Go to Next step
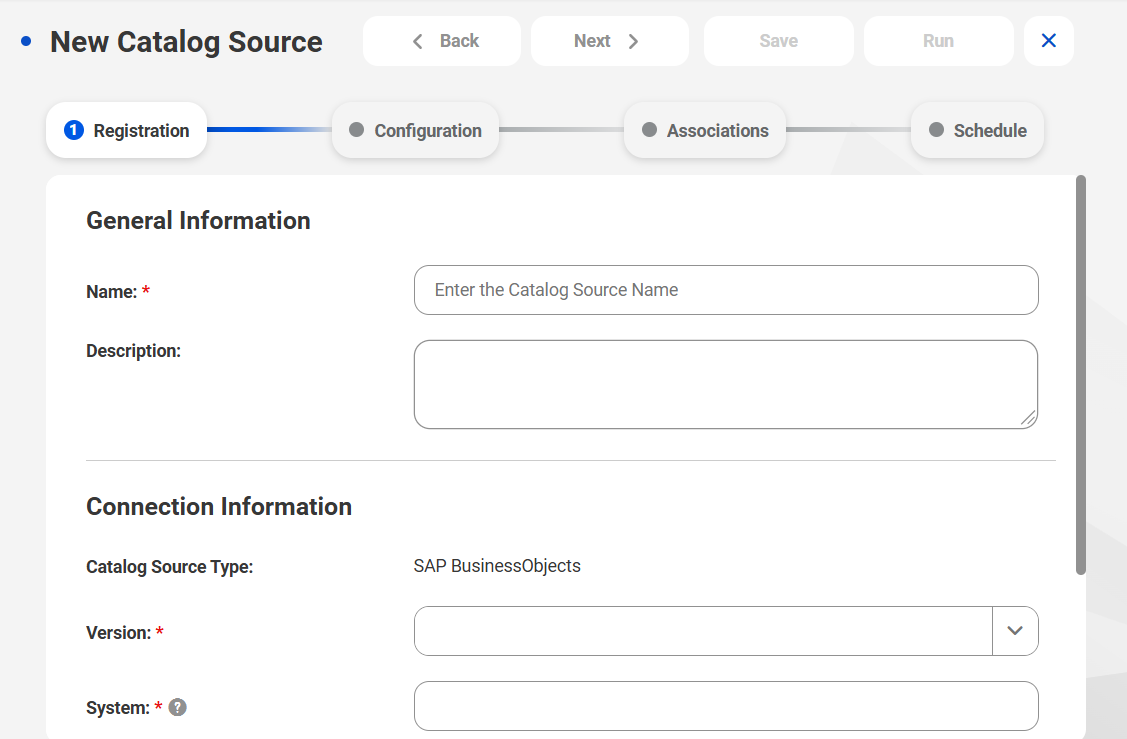The width and height of the screenshot is (1127, 739). (610, 41)
